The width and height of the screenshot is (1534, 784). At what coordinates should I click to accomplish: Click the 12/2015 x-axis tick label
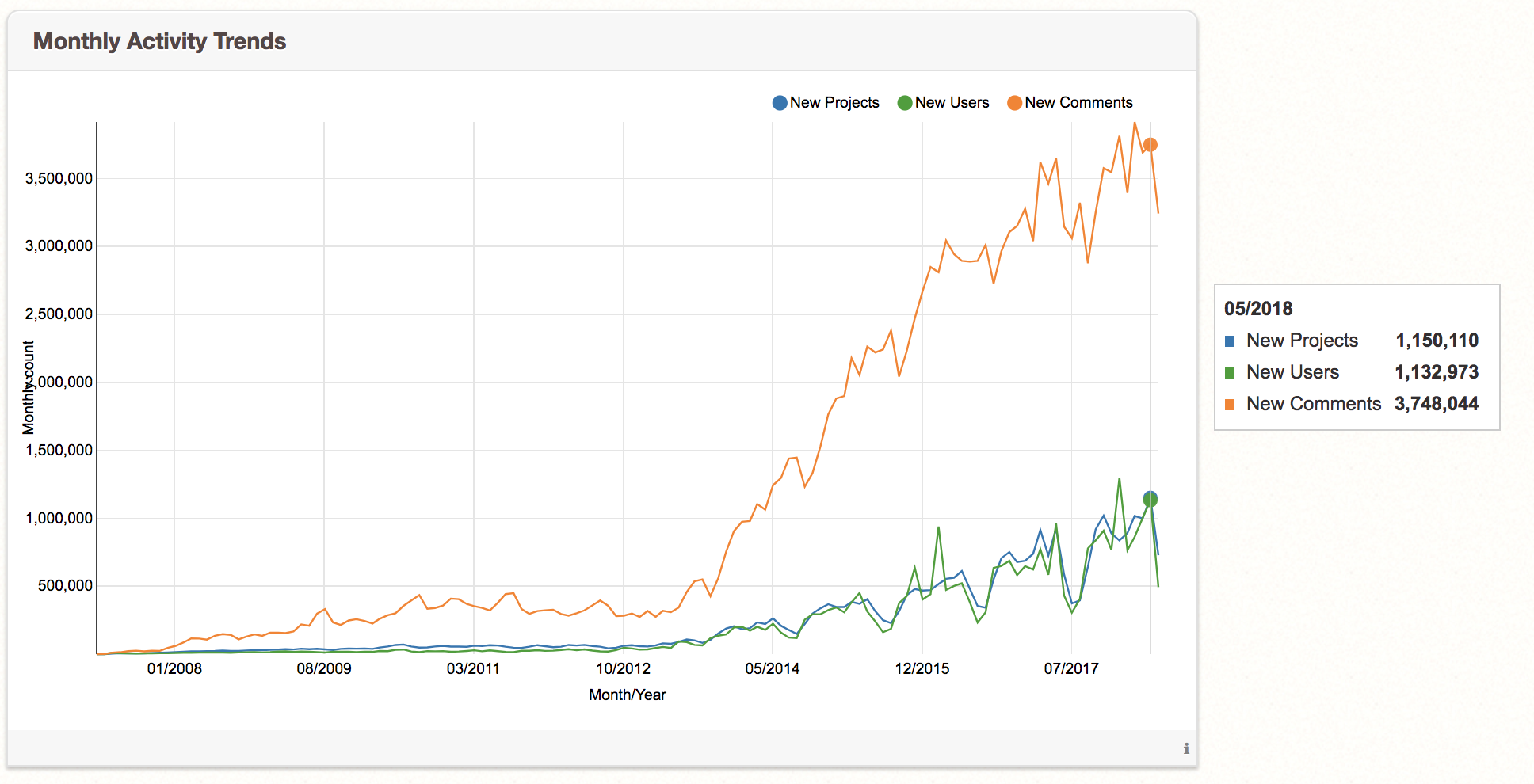tap(922, 668)
